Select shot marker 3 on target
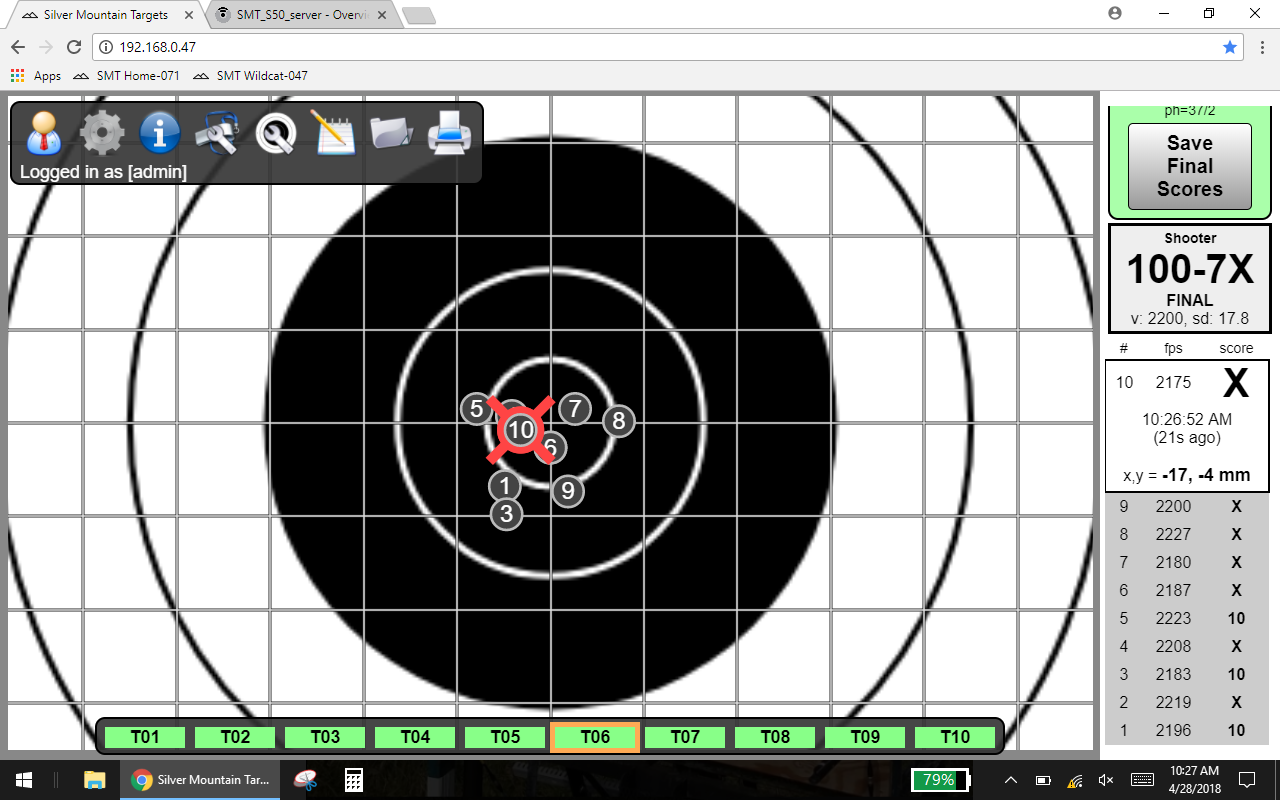The image size is (1280, 800). tap(507, 514)
